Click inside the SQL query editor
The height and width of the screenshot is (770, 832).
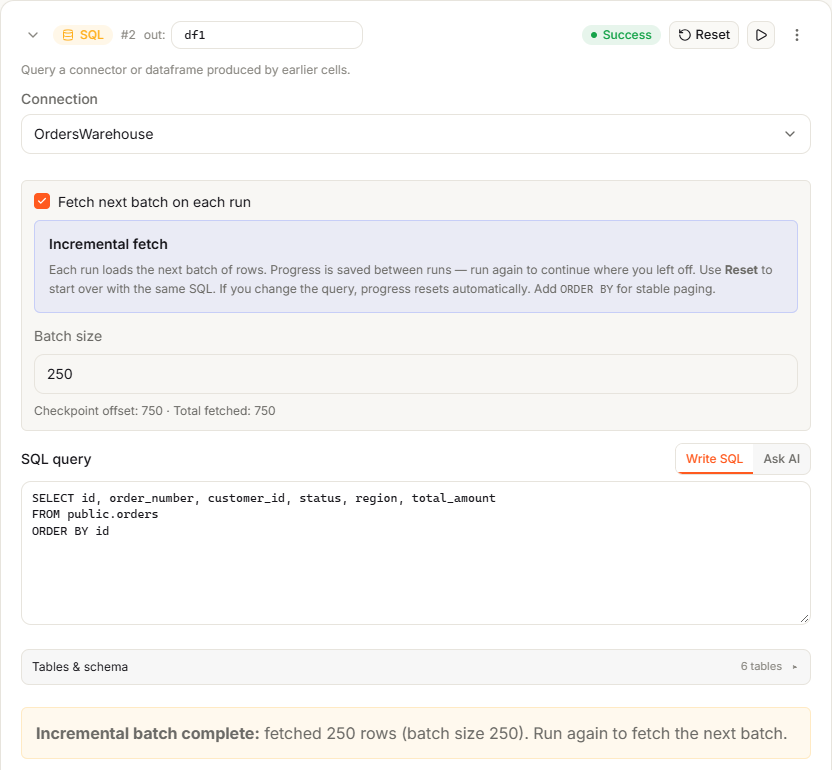pos(415,553)
